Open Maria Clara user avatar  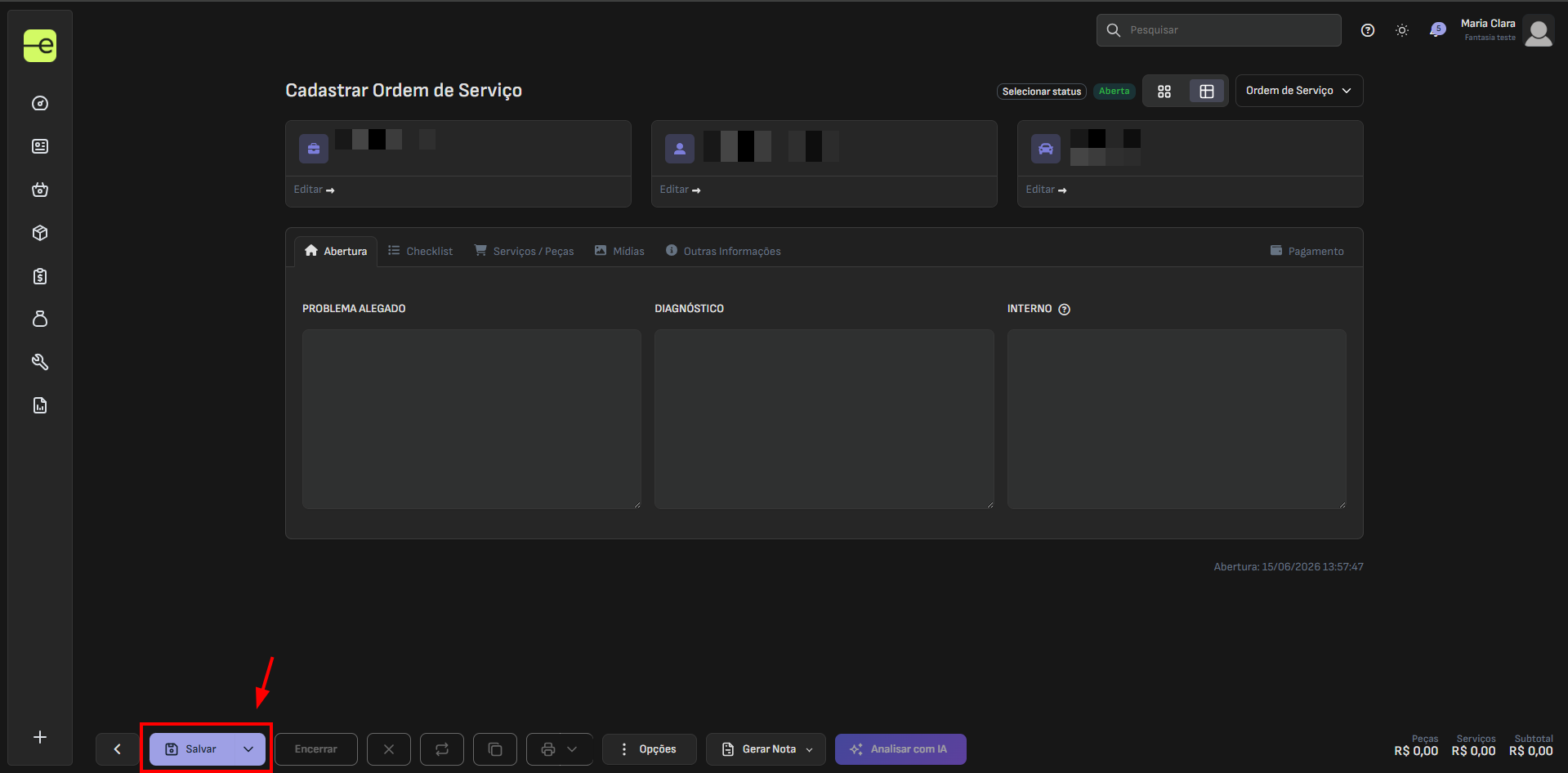pos(1539,31)
